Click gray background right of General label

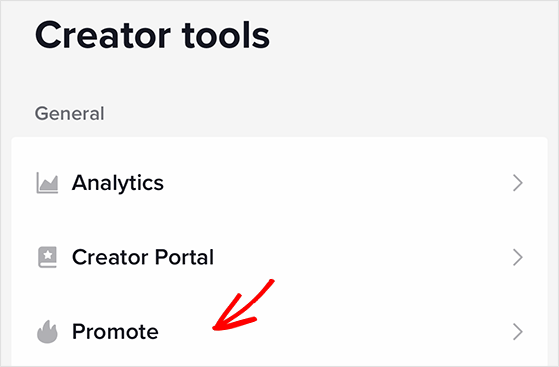(x=321, y=114)
